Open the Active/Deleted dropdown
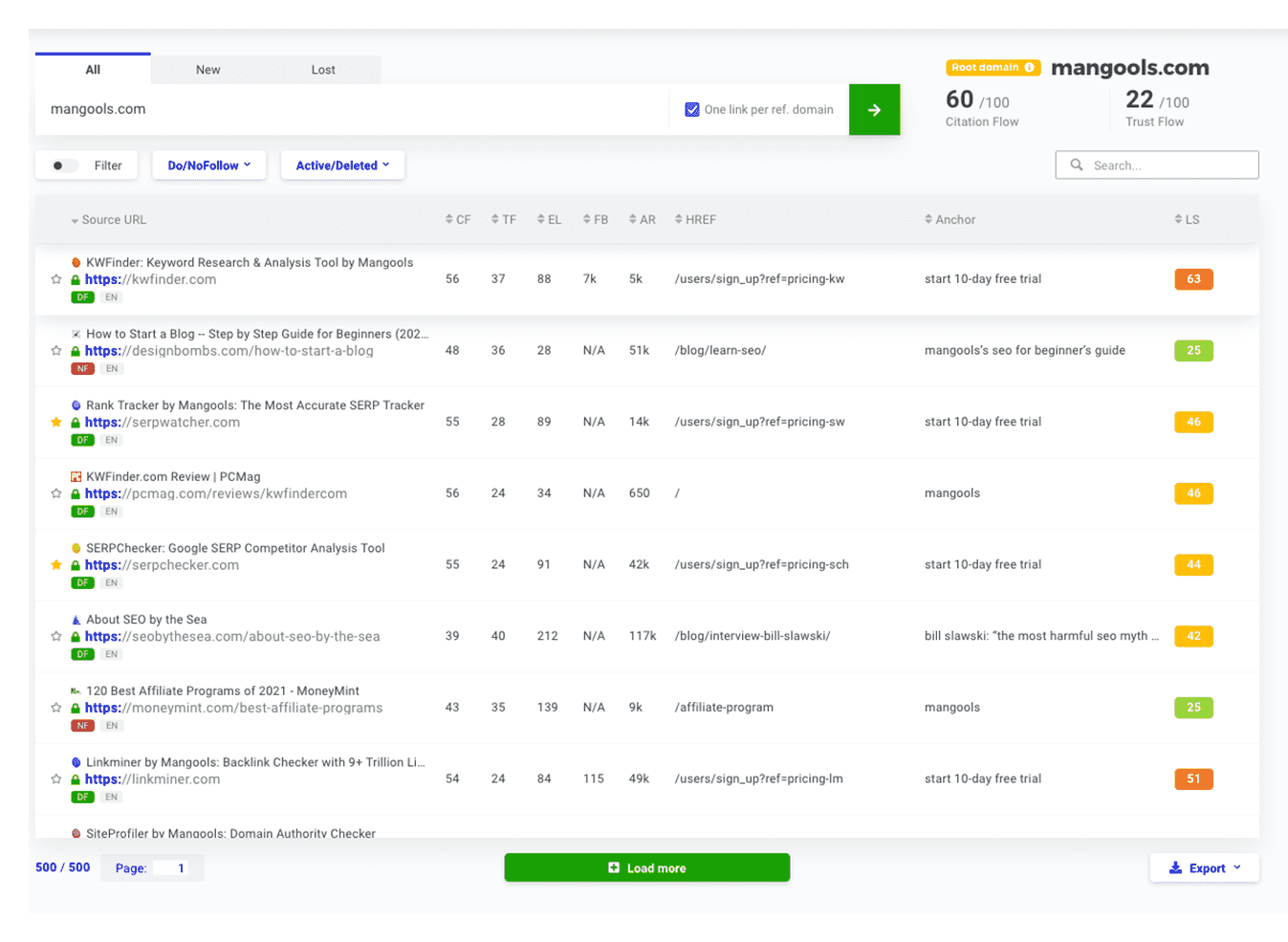This screenshot has width=1288, height=942. tap(342, 165)
